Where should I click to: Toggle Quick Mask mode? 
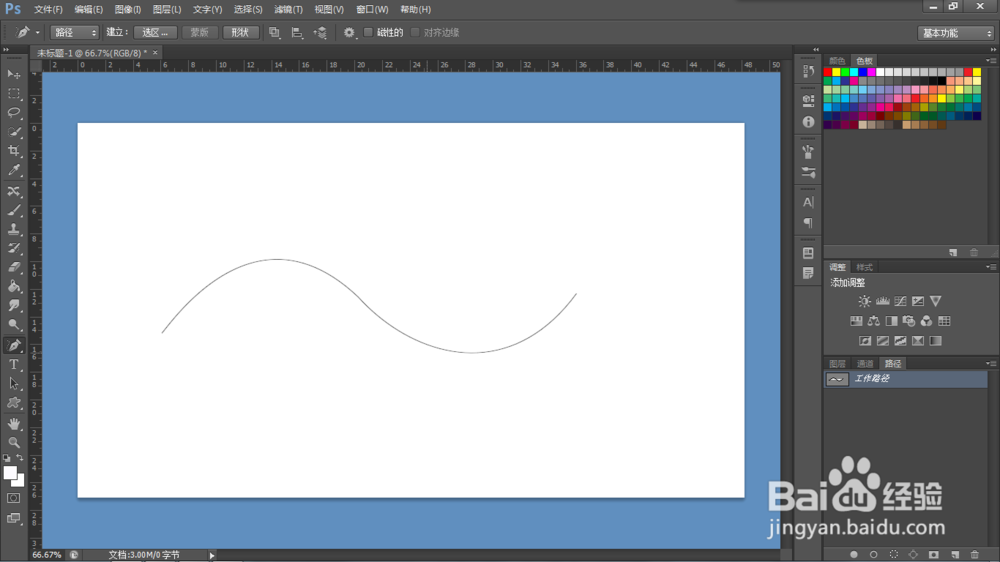(x=13, y=498)
